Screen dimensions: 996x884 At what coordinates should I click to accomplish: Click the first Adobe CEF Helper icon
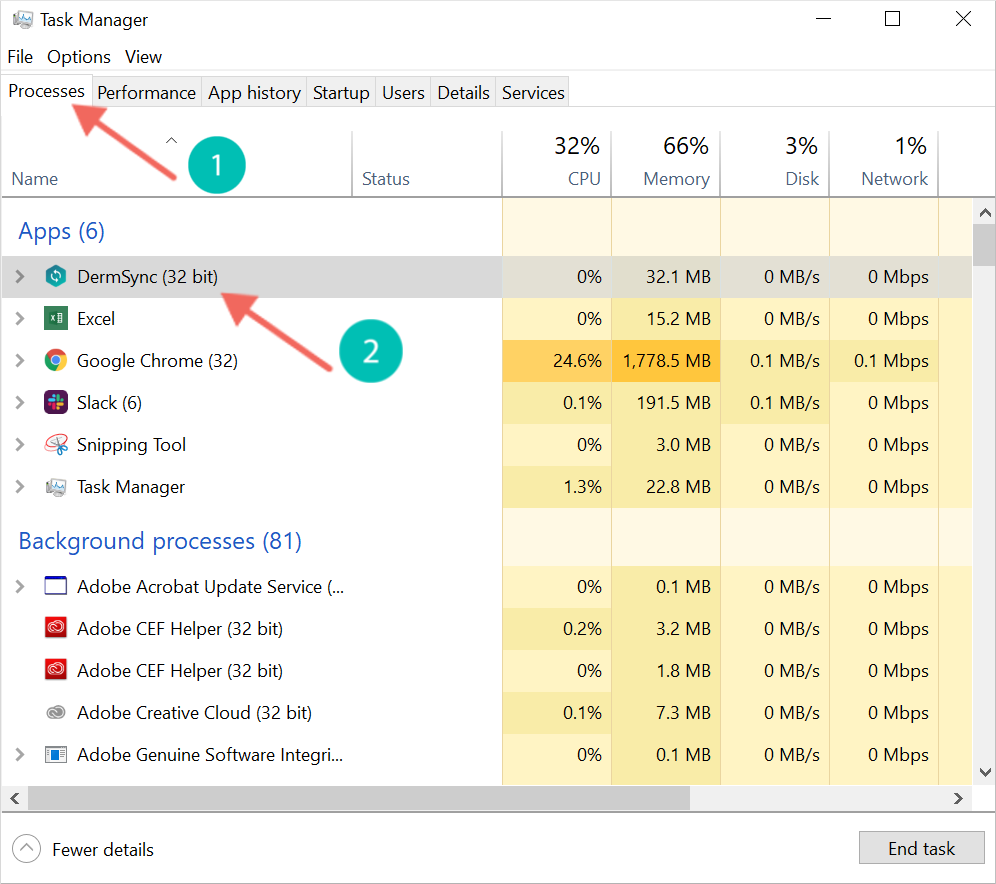pos(56,627)
